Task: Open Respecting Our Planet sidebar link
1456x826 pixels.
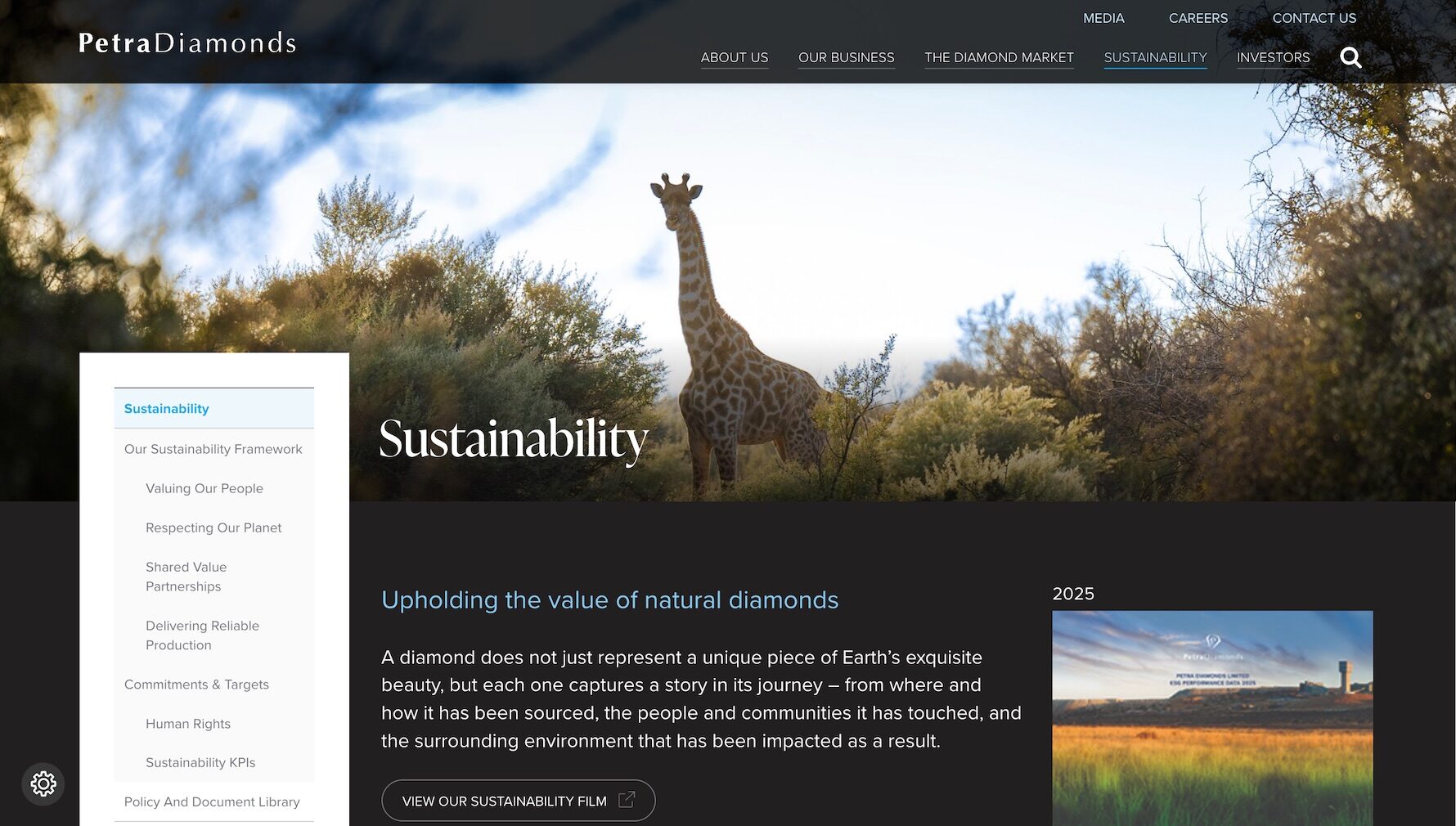Action: tap(213, 527)
